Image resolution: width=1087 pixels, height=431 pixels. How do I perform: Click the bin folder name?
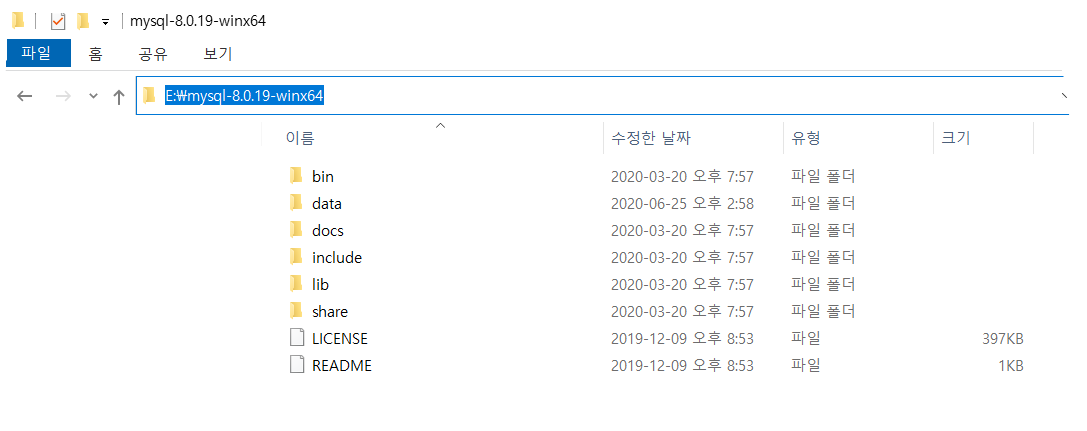click(322, 177)
